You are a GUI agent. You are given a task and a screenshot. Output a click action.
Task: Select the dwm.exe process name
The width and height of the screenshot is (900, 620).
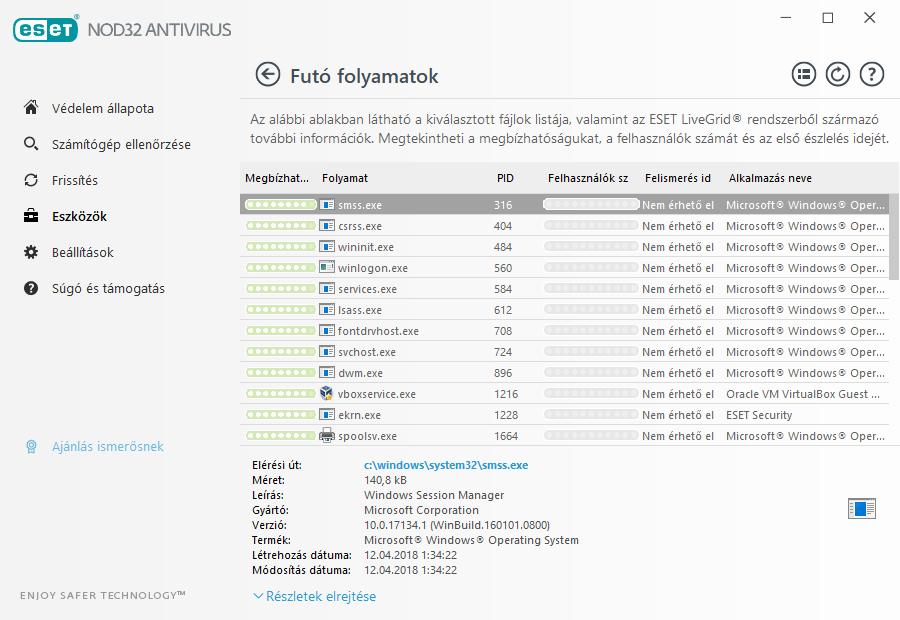coord(360,373)
